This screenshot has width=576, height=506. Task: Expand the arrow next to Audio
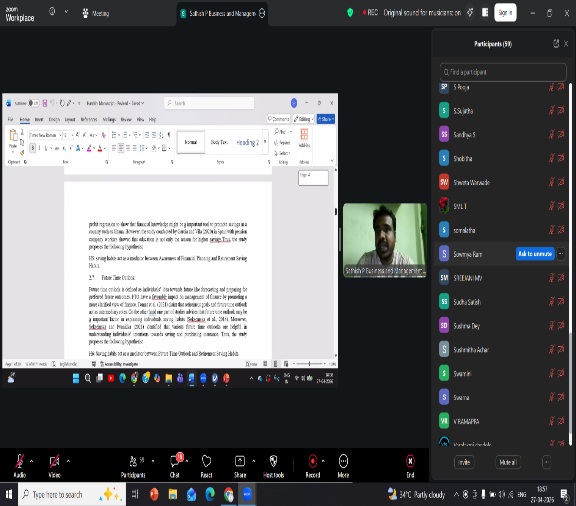pyautogui.click(x=31, y=461)
